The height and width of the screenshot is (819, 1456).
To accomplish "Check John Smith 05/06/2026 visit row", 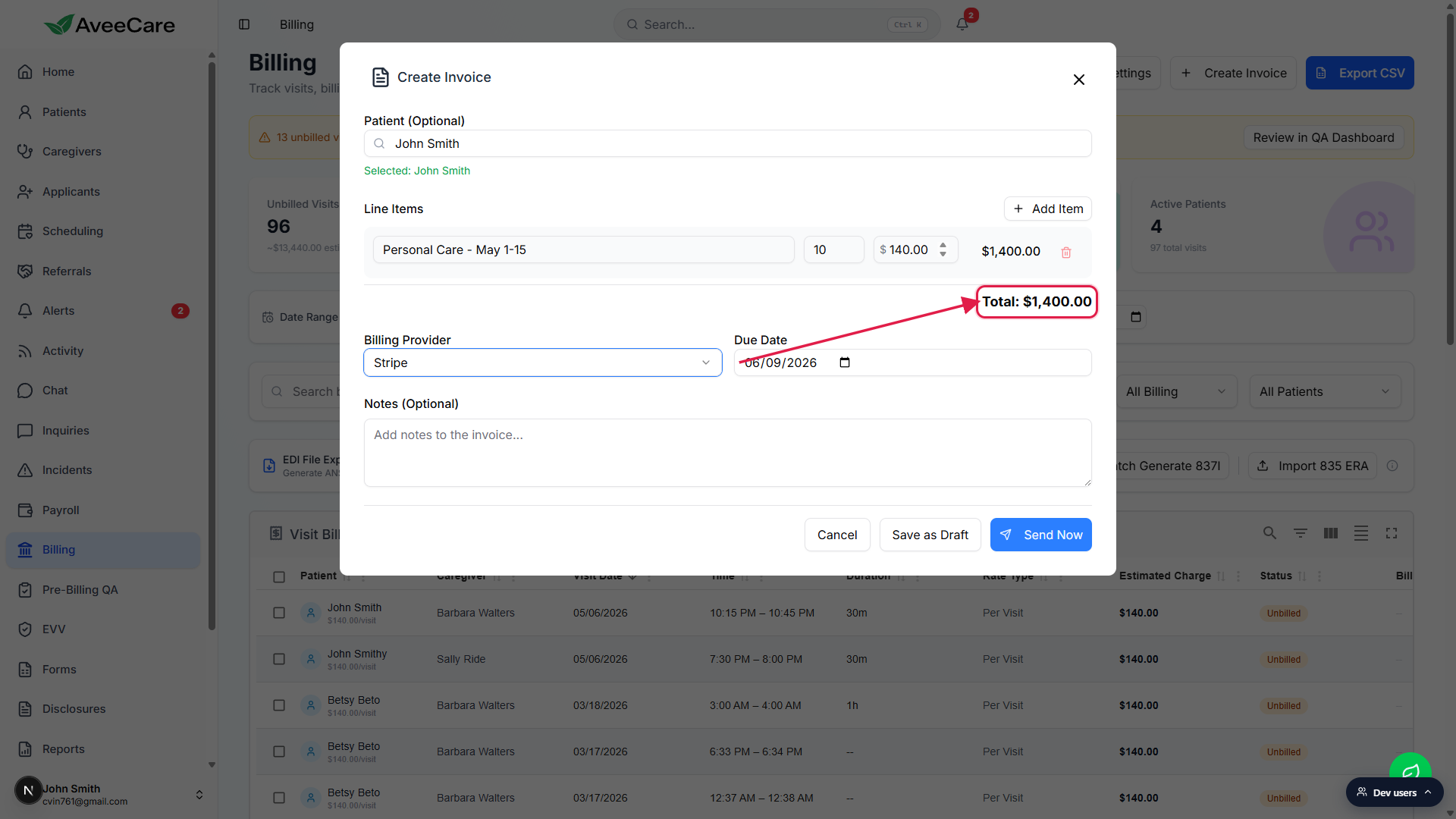I will click(279, 613).
